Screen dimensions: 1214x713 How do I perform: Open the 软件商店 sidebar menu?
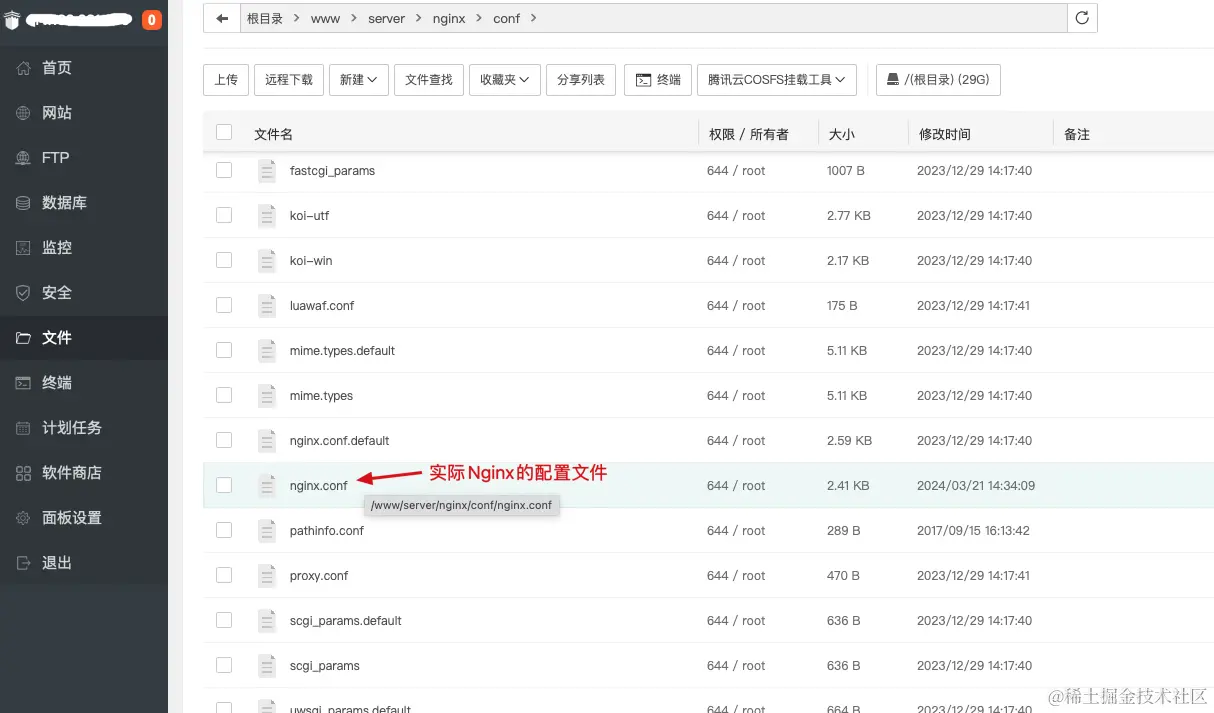[84, 473]
